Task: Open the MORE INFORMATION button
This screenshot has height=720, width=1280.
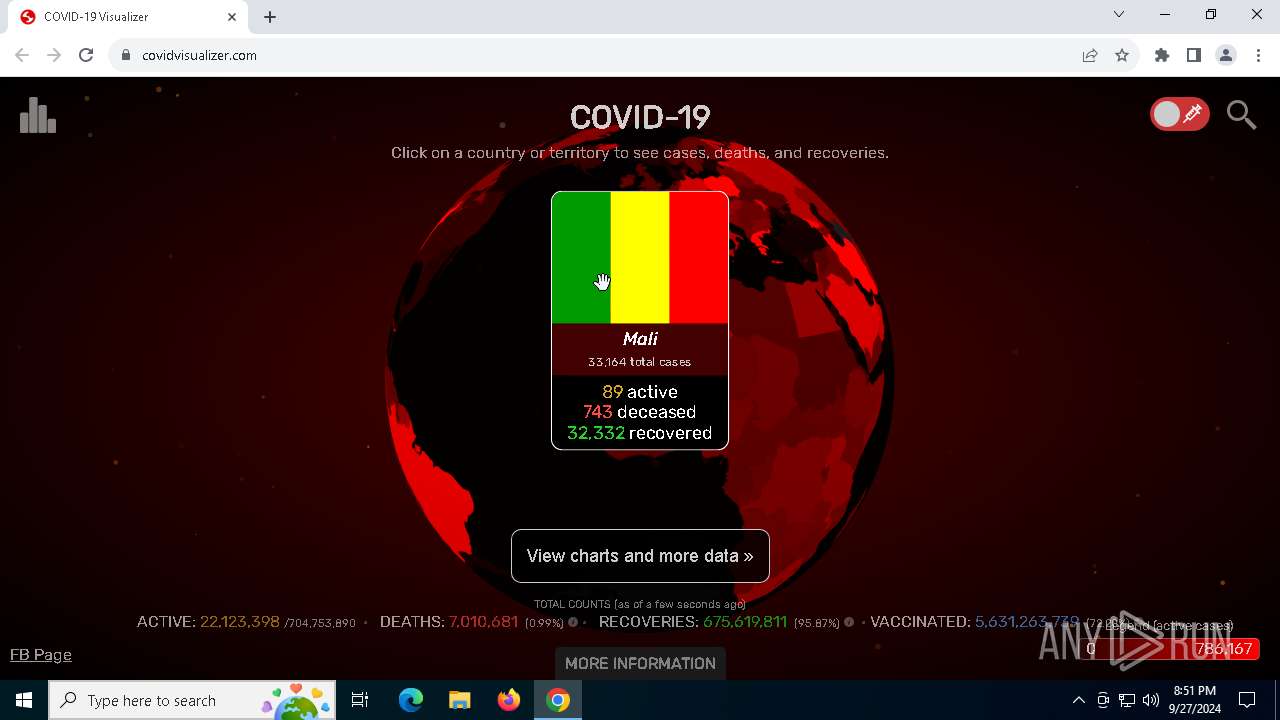Action: tap(640, 663)
